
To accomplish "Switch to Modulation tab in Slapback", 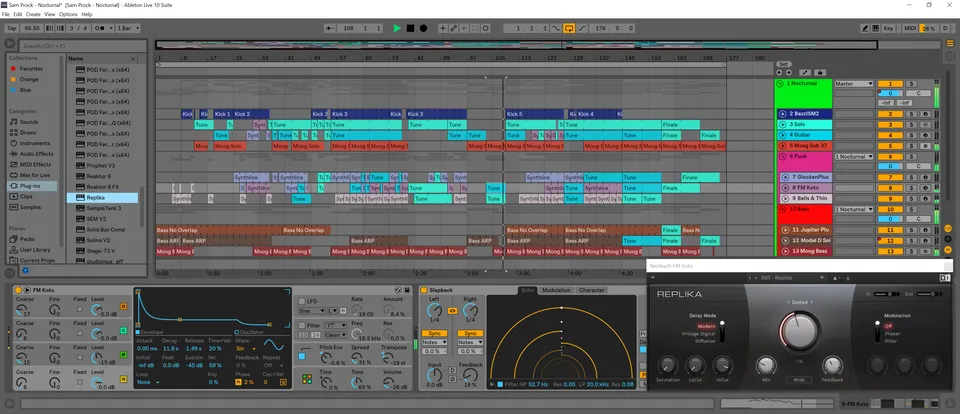I will [556, 290].
